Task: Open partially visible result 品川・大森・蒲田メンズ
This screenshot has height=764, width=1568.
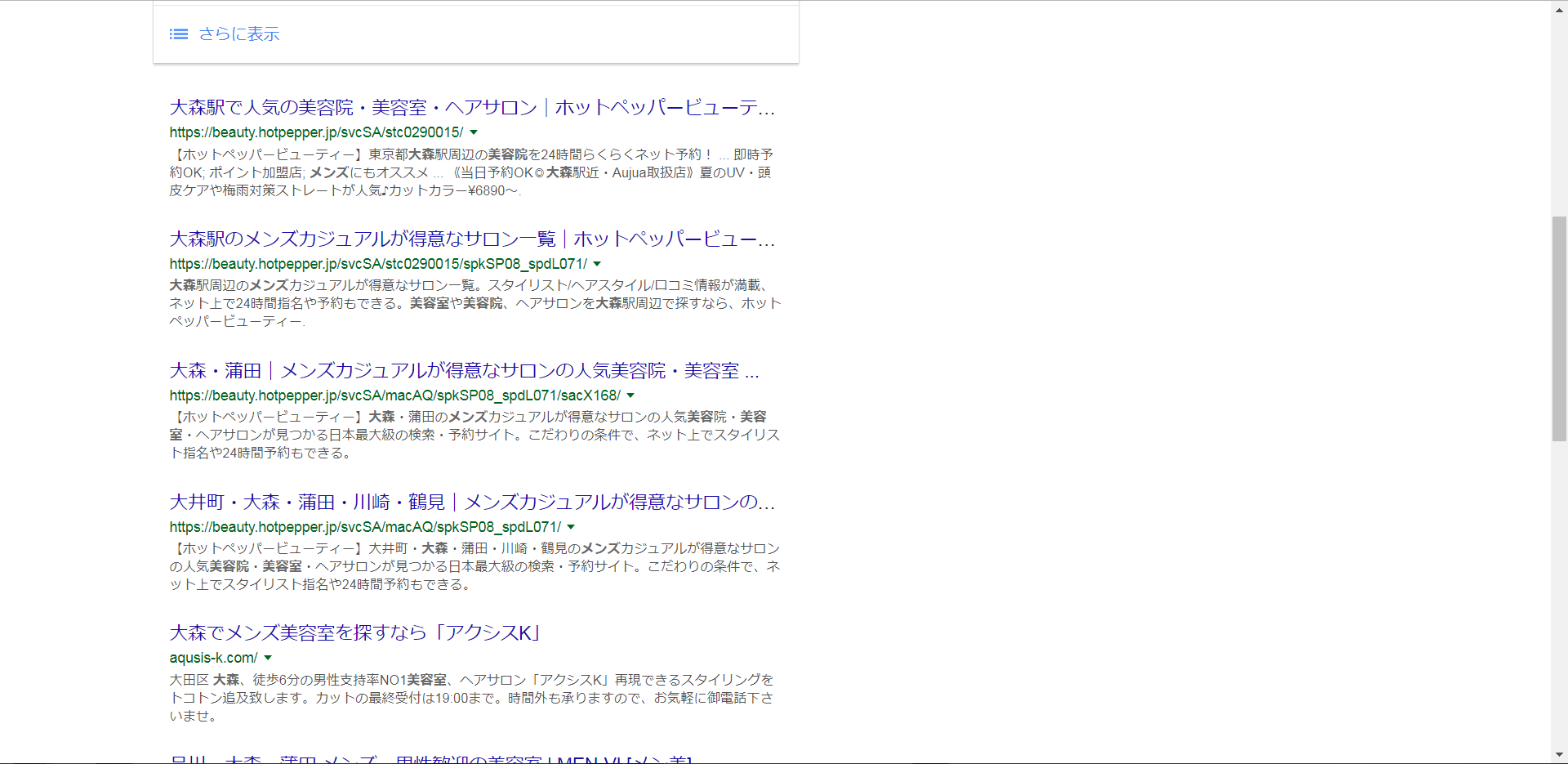Action: pos(430,759)
